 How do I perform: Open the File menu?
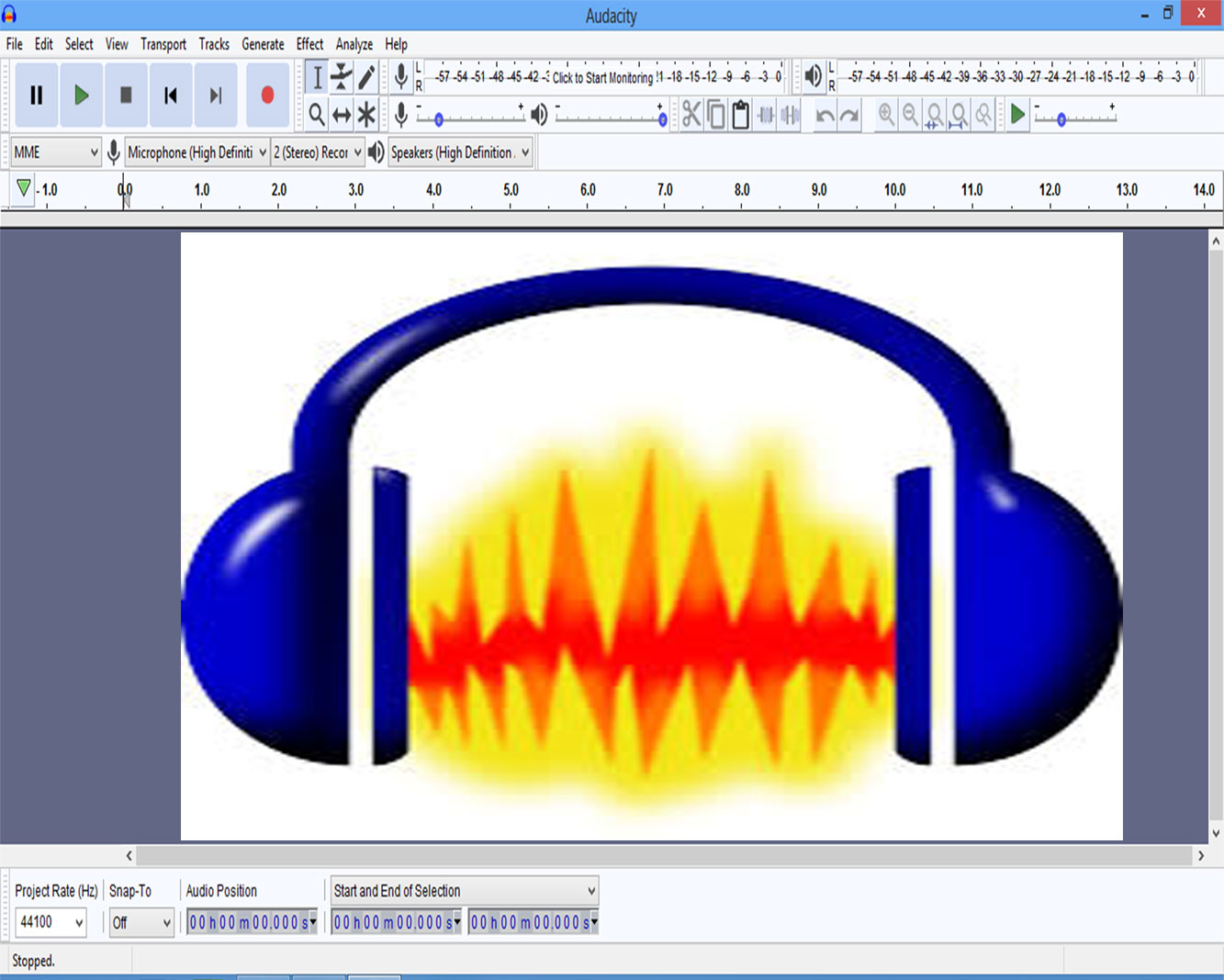15,44
